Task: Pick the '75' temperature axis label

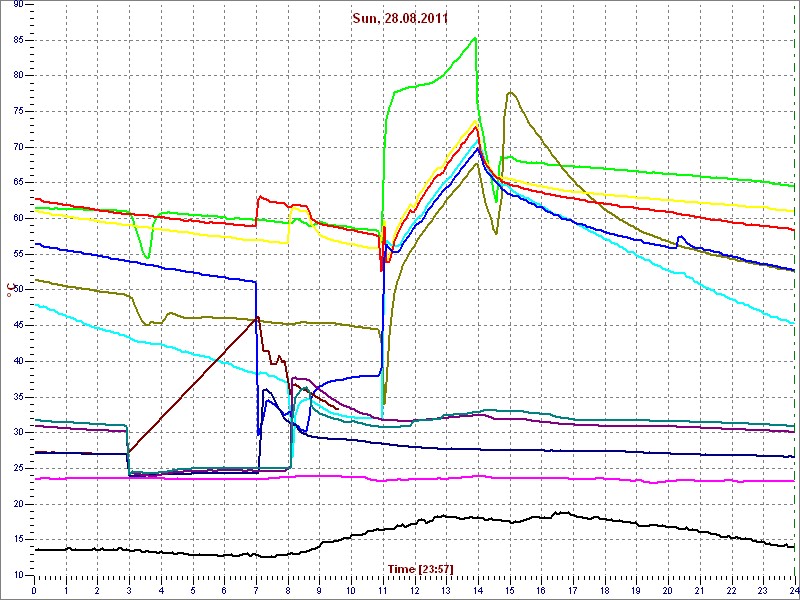Action: 18,111
